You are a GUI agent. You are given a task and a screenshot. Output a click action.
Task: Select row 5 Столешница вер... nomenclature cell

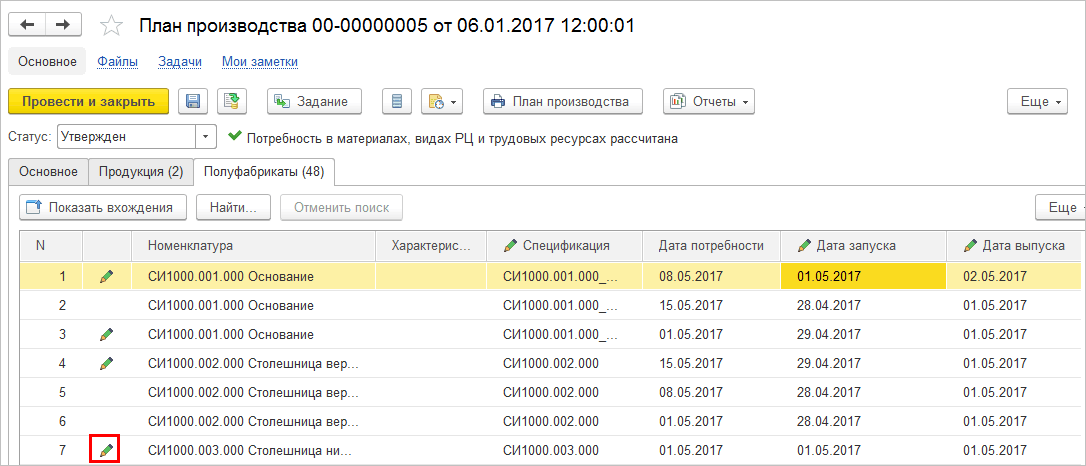coord(253,392)
